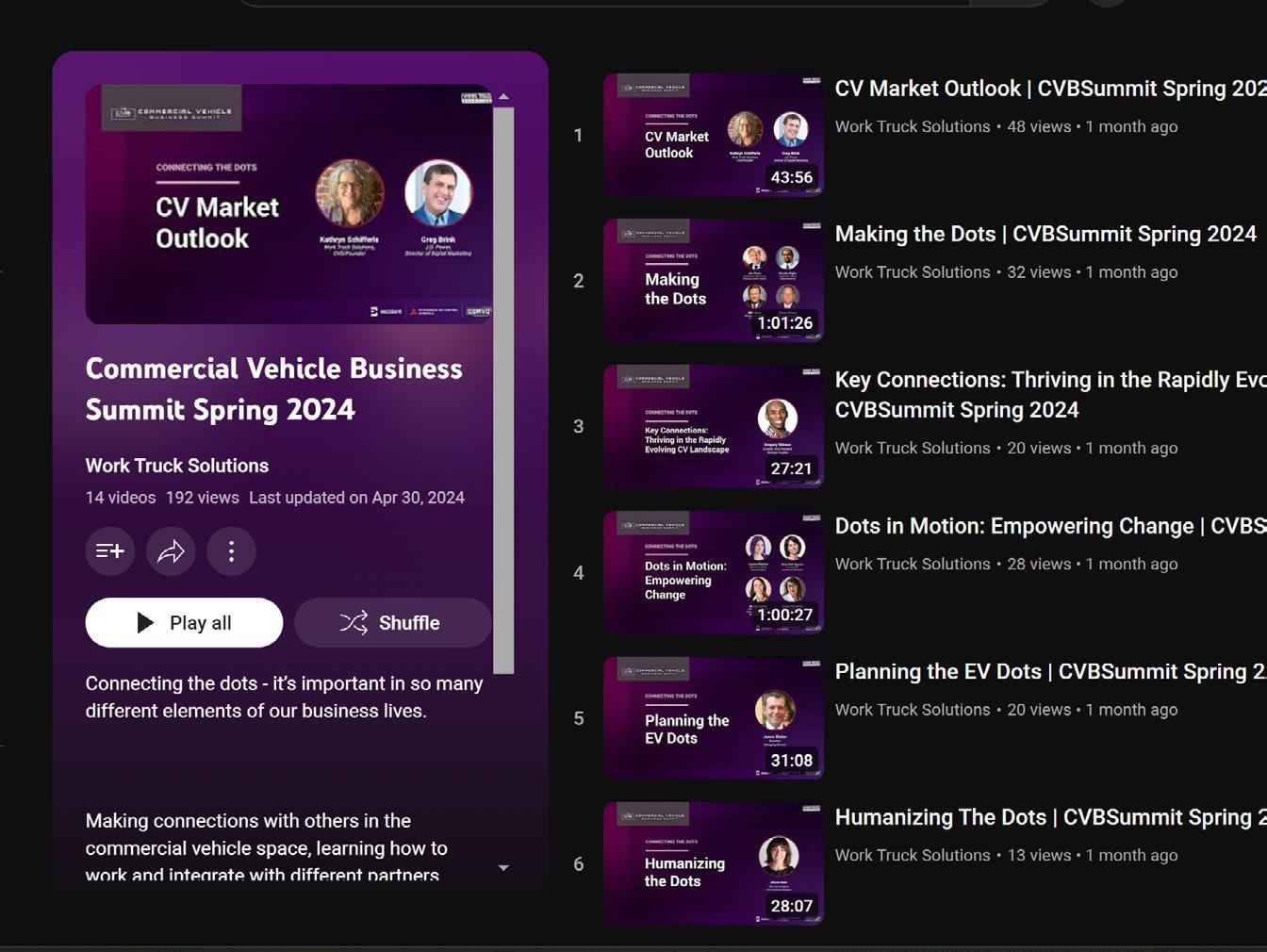Visit Work Truck Solutions channel under Planning the EV Dots
Screen dimensions: 1267x952
click(913, 710)
